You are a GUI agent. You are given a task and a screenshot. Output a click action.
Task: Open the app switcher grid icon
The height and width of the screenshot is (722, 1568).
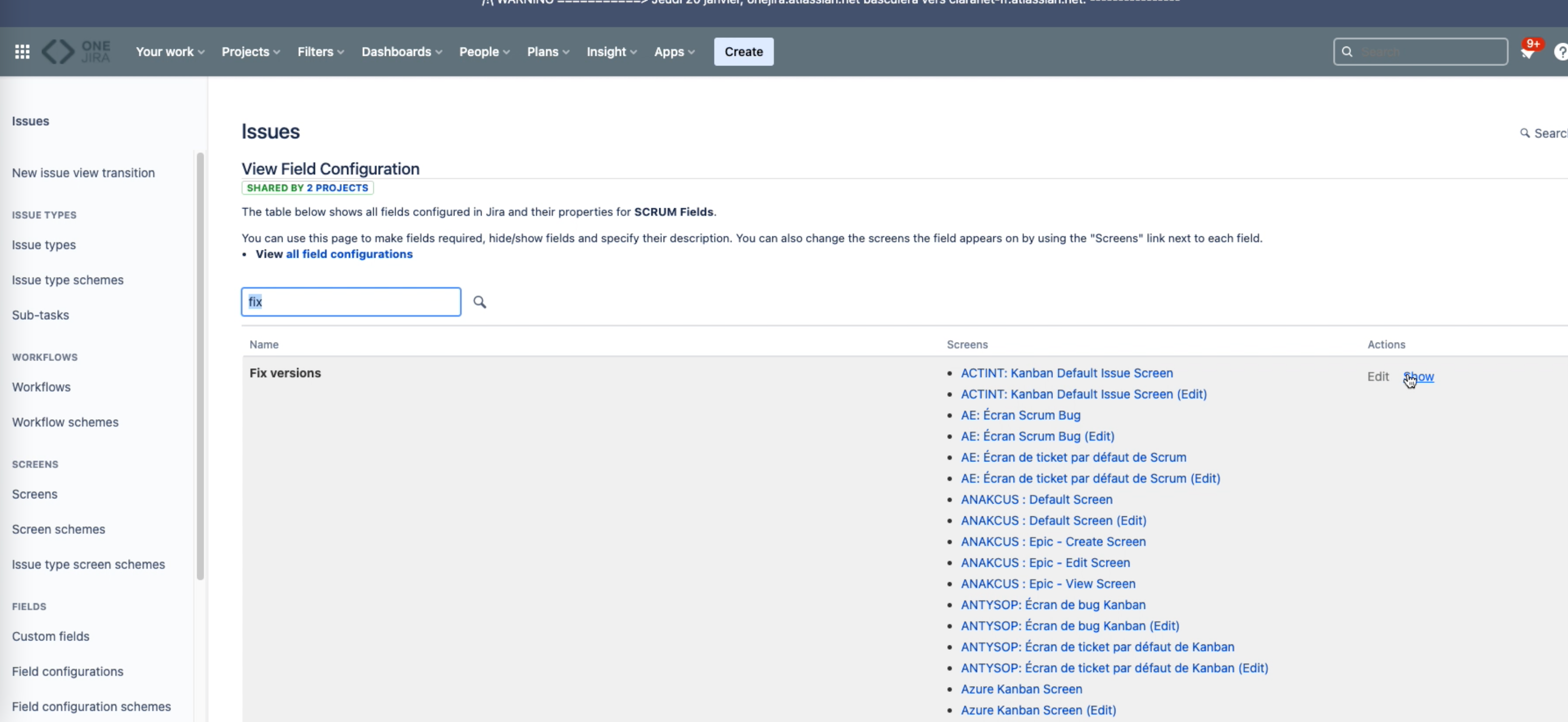click(22, 52)
